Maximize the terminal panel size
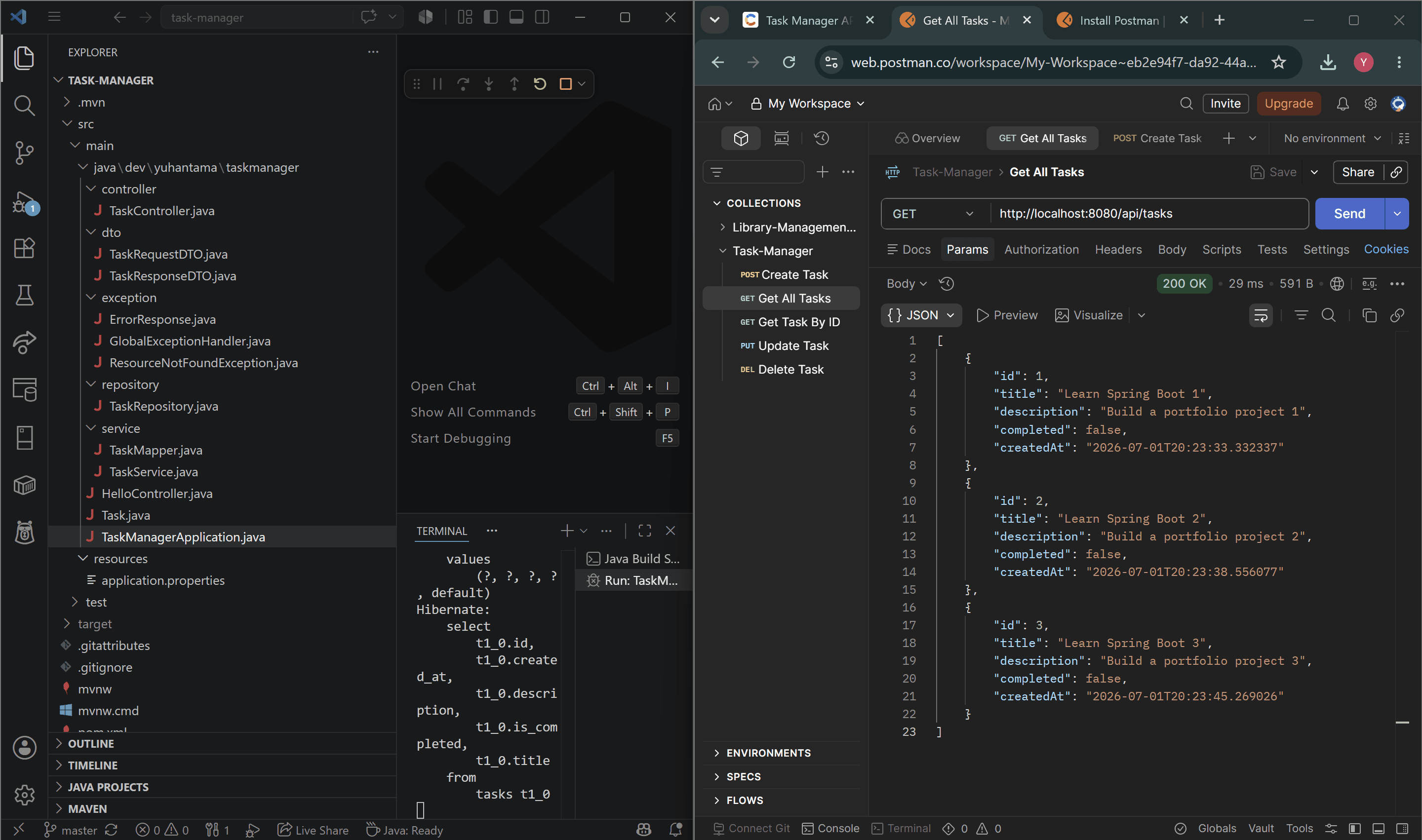 [644, 531]
